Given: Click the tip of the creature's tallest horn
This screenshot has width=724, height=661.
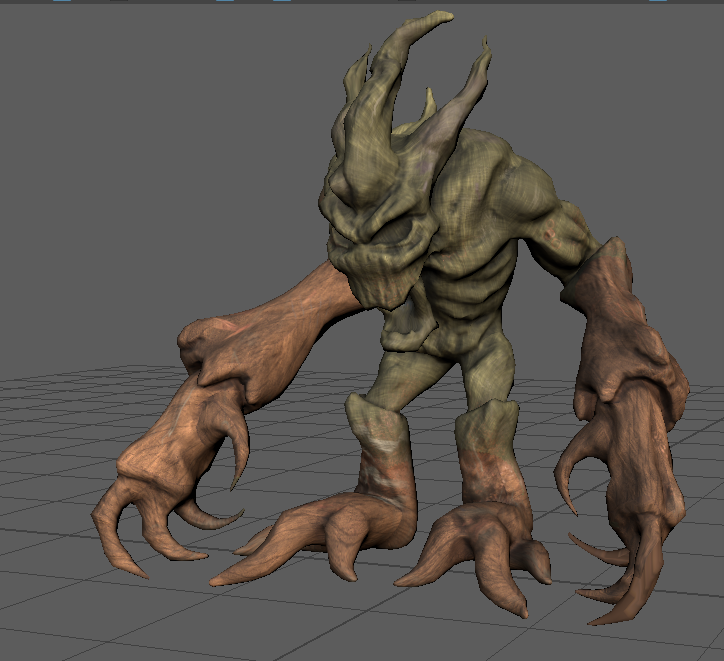Looking at the screenshot, I should click(445, 16).
